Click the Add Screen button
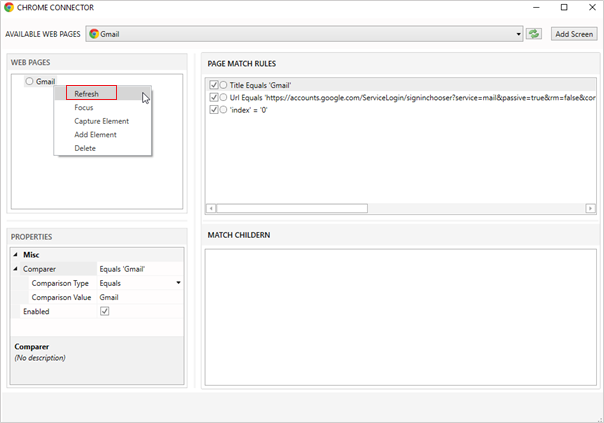 point(574,34)
